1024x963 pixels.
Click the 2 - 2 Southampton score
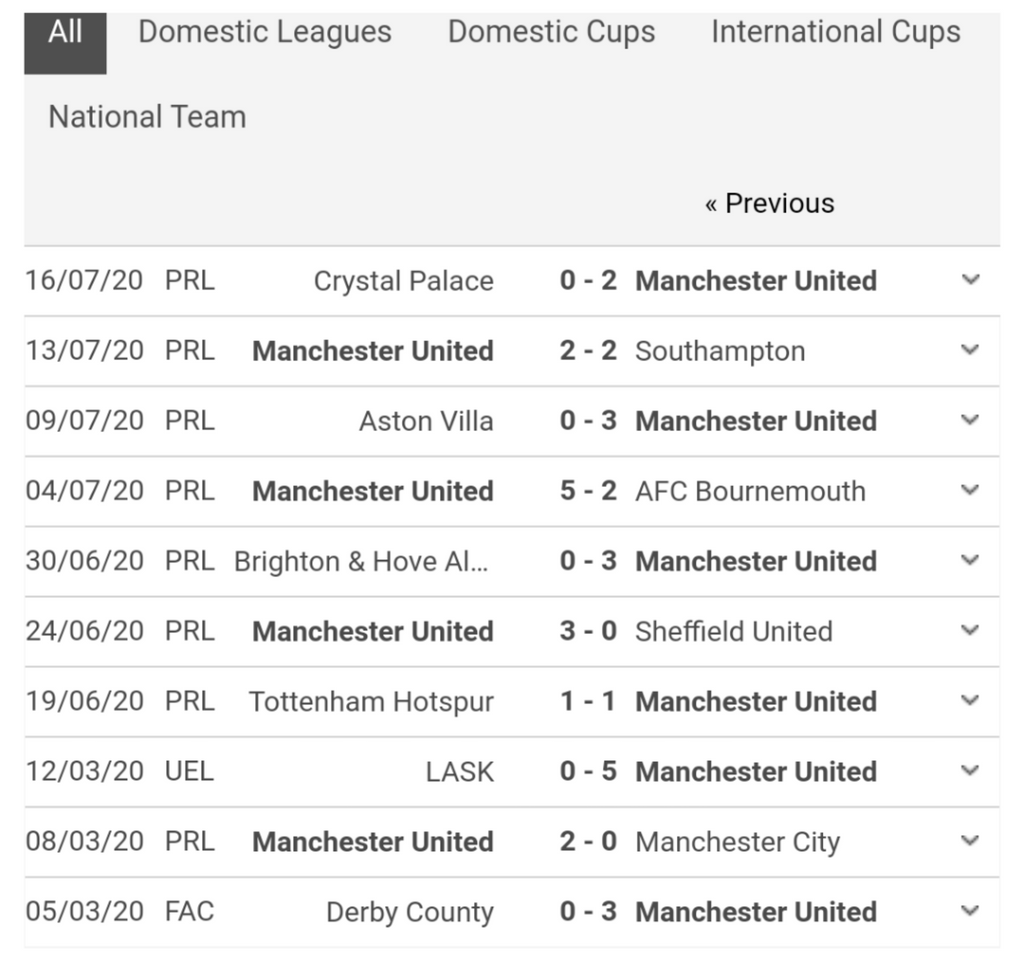click(x=588, y=351)
